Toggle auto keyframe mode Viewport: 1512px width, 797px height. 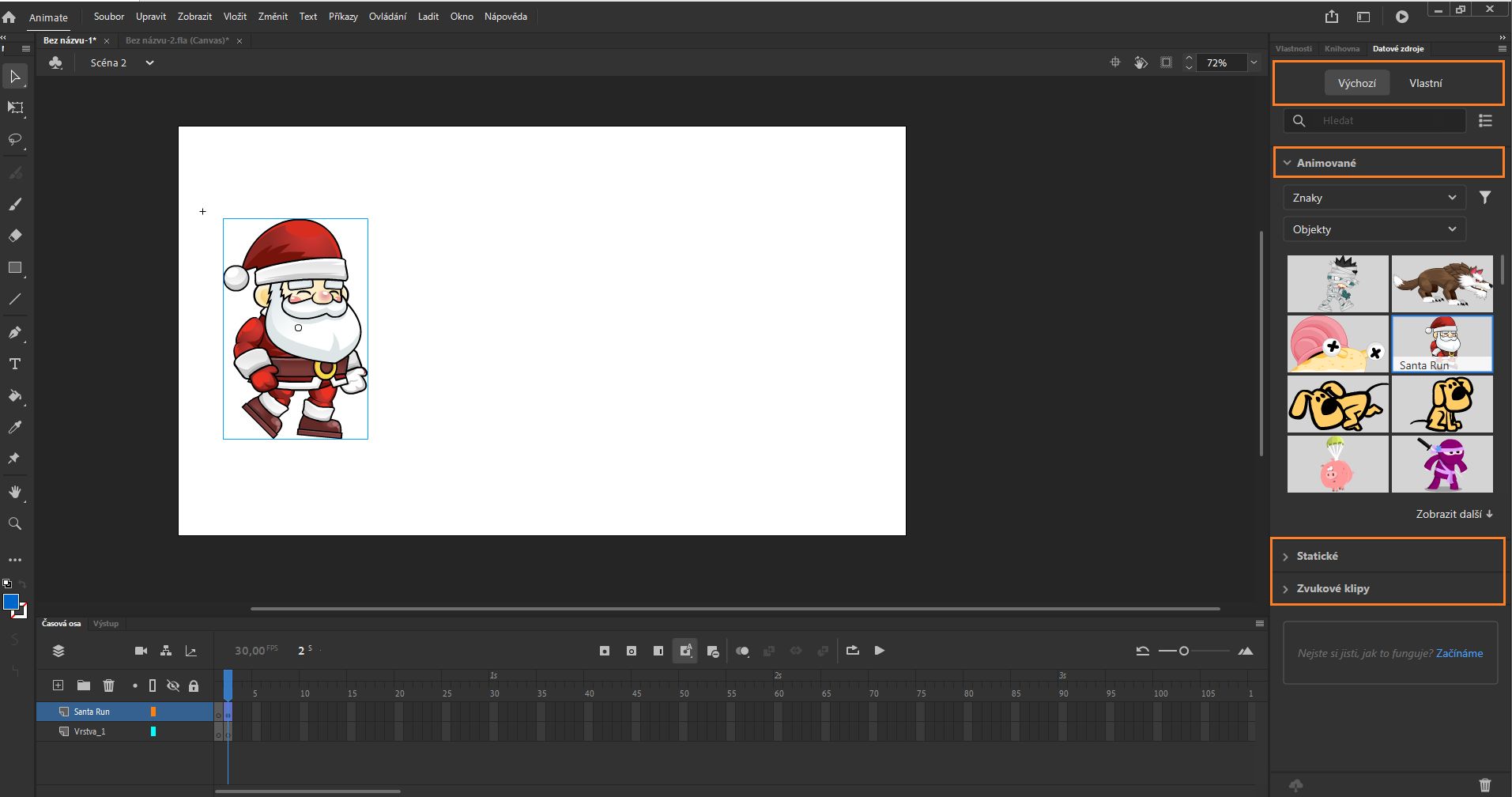685,651
